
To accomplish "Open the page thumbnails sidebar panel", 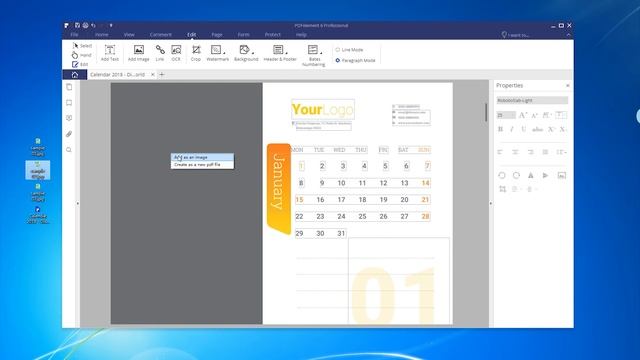I will tap(69, 87).
